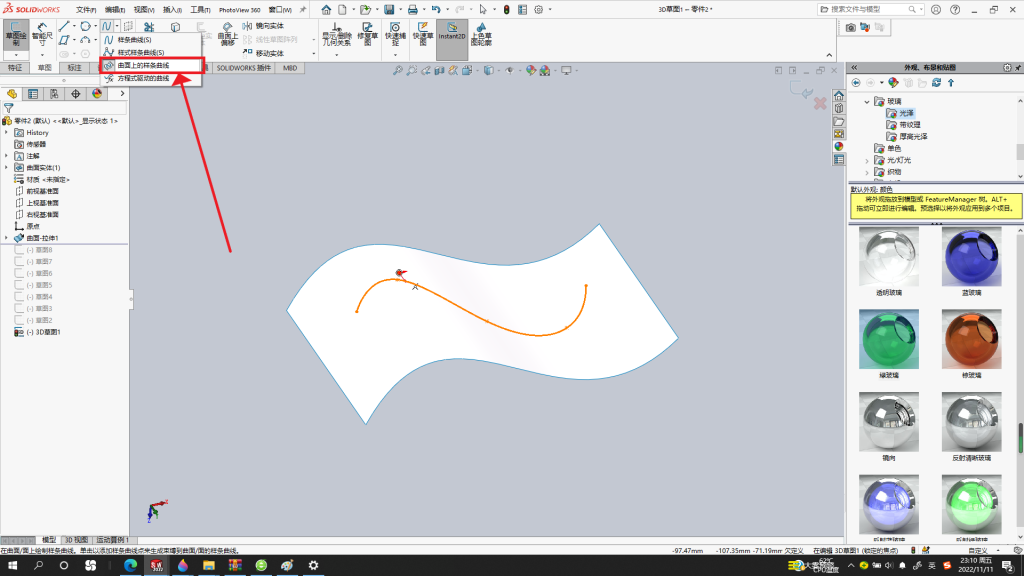Click the 镜向实体 mirror entities tool
Image resolution: width=1024 pixels, height=576 pixels.
pyautogui.click(x=263, y=26)
